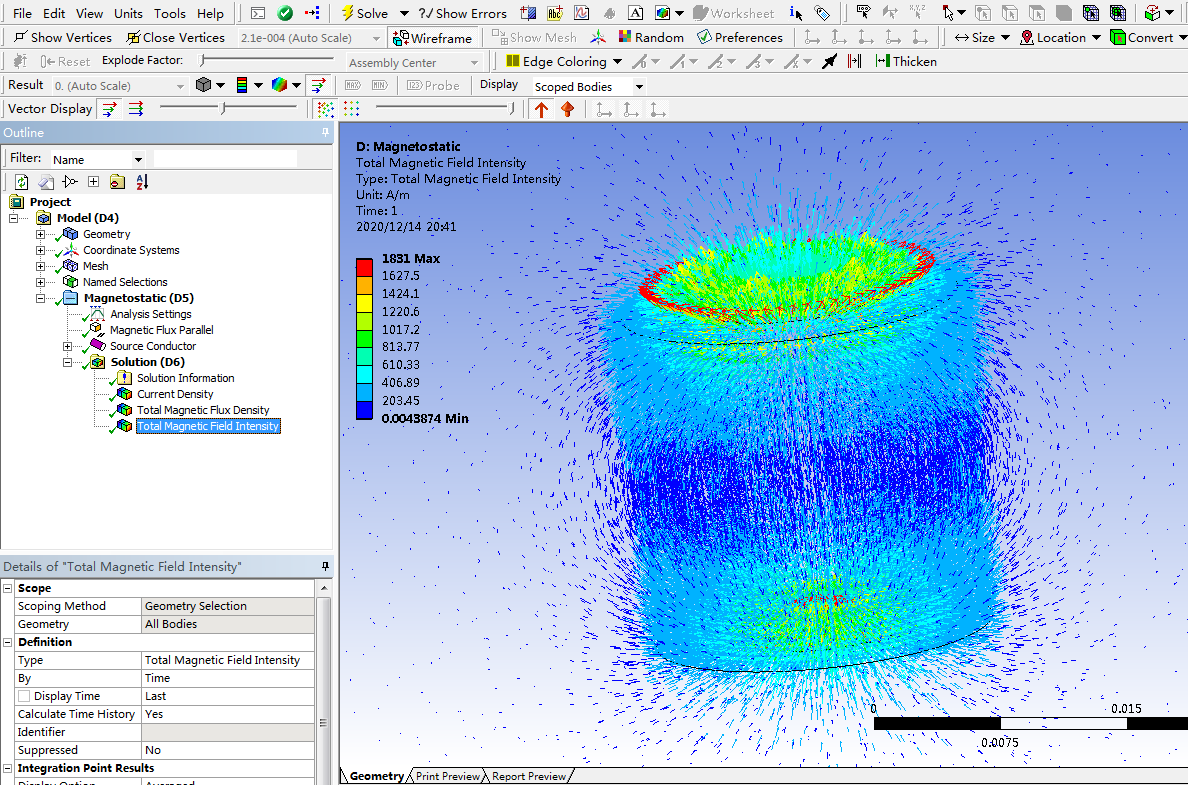1188x785 pixels.
Task: Enable the Display Time checkbox
Action: point(24,696)
